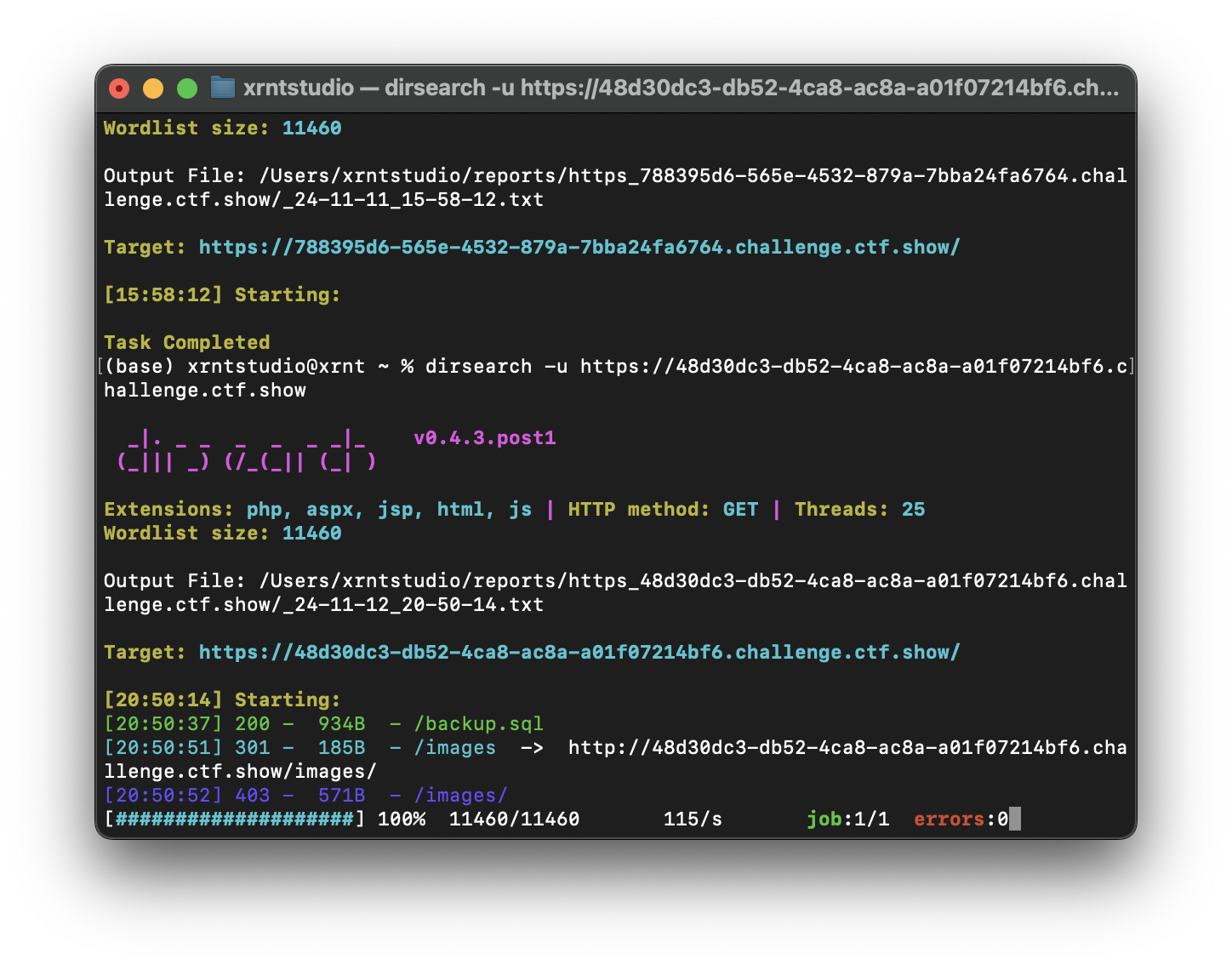Click the redirect URL after /images arrow

615,760
